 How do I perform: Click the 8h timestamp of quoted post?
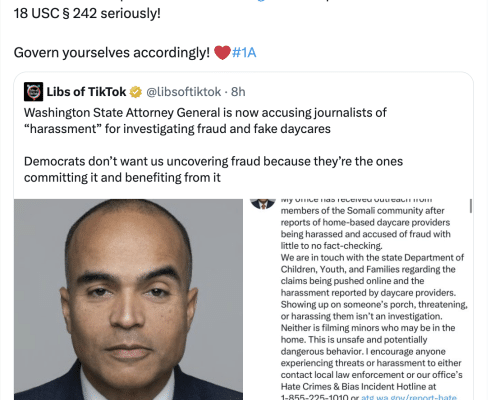pyautogui.click(x=238, y=92)
